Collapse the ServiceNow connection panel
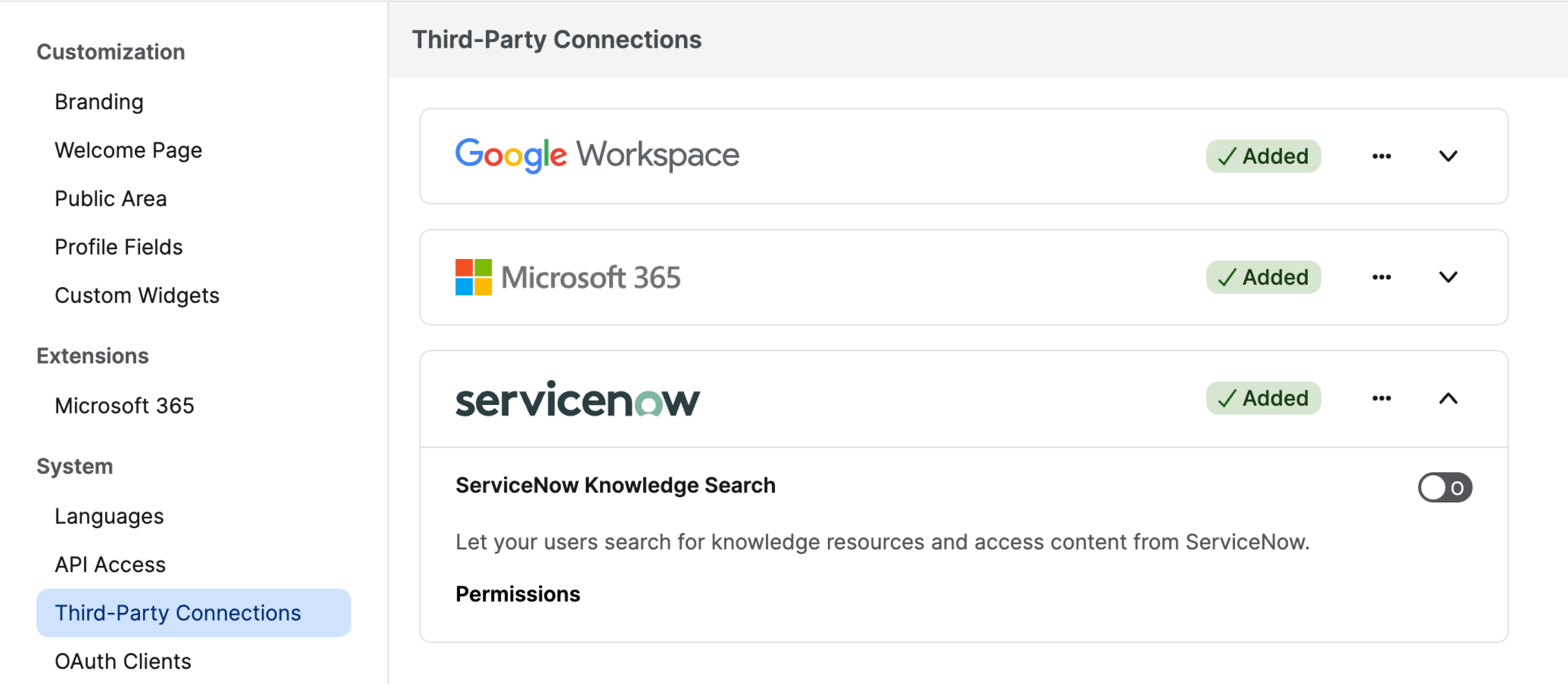Image resolution: width=1568 pixels, height=684 pixels. coord(1448,398)
